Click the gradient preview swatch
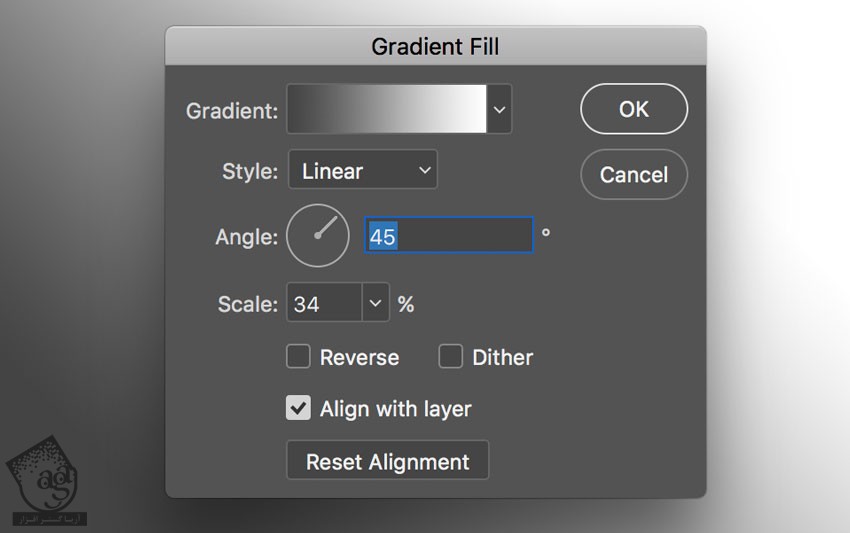Image resolution: width=850 pixels, height=533 pixels. click(x=387, y=109)
